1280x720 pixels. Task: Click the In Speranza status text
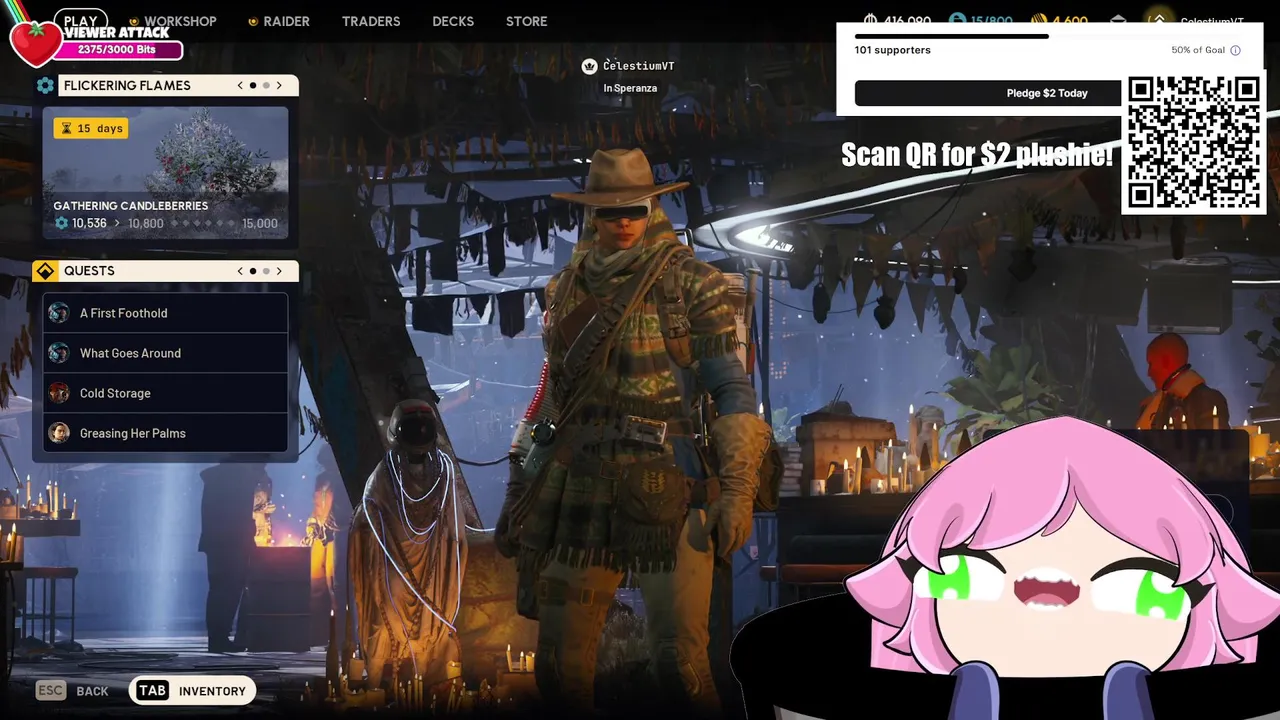click(630, 88)
